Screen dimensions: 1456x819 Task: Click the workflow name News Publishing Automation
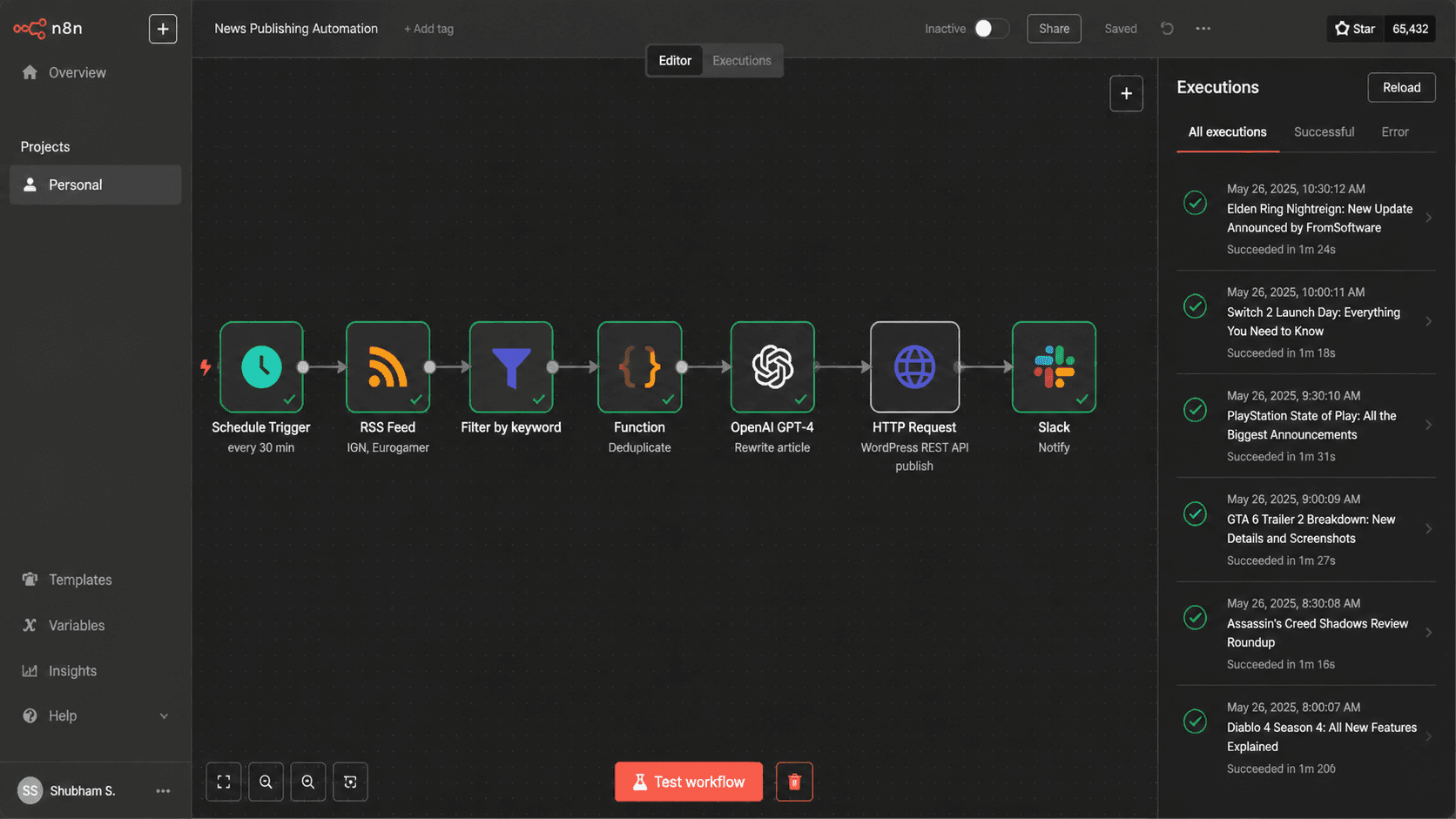pos(296,29)
